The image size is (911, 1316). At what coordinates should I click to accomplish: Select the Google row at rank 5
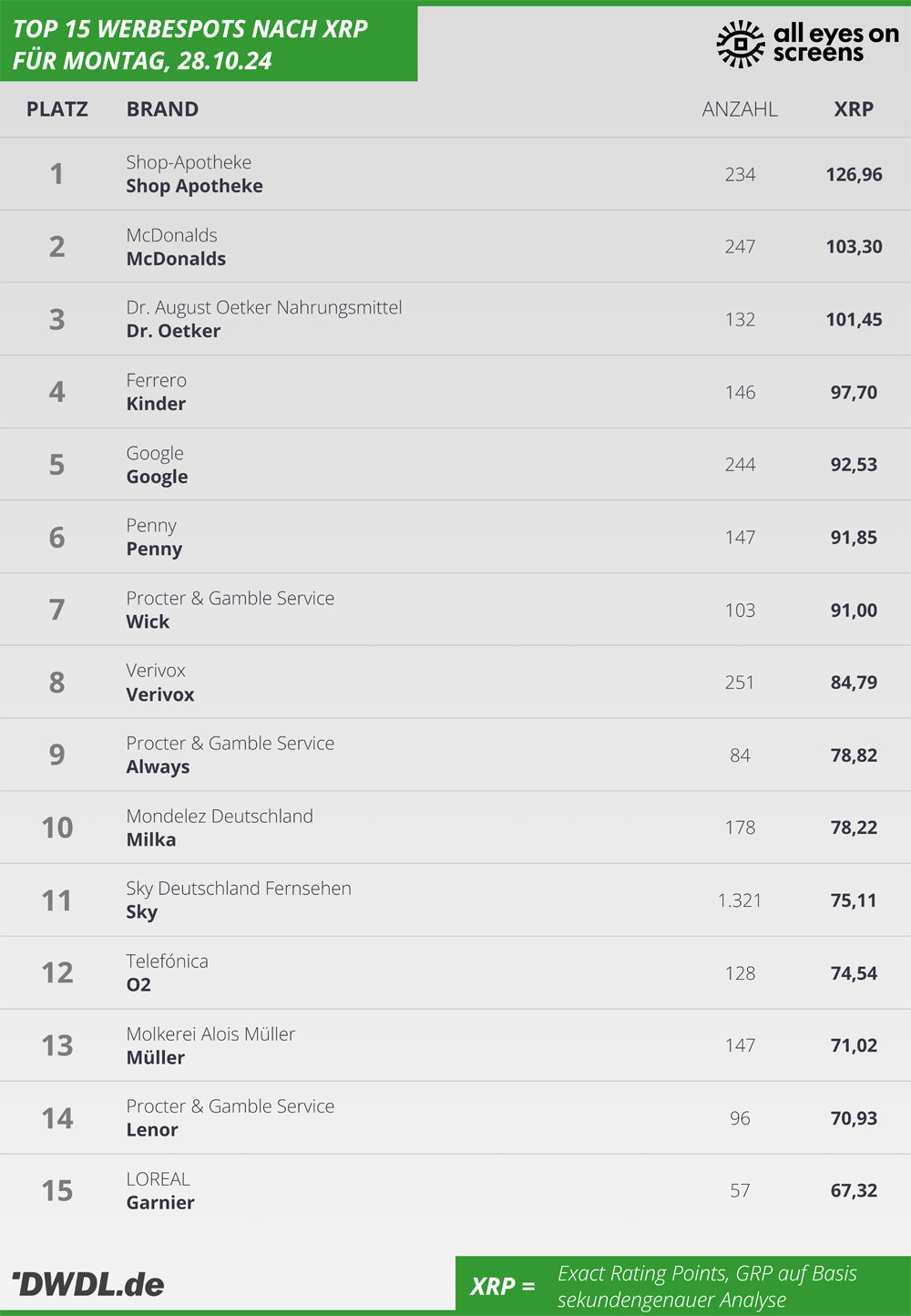[455, 465]
